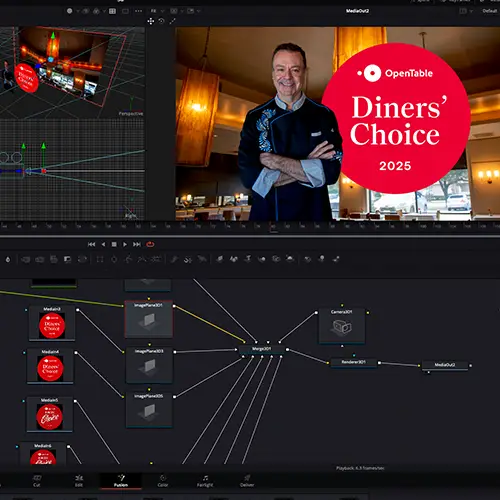Click the Perspective view label
This screenshot has width=500, height=500.
(131, 114)
